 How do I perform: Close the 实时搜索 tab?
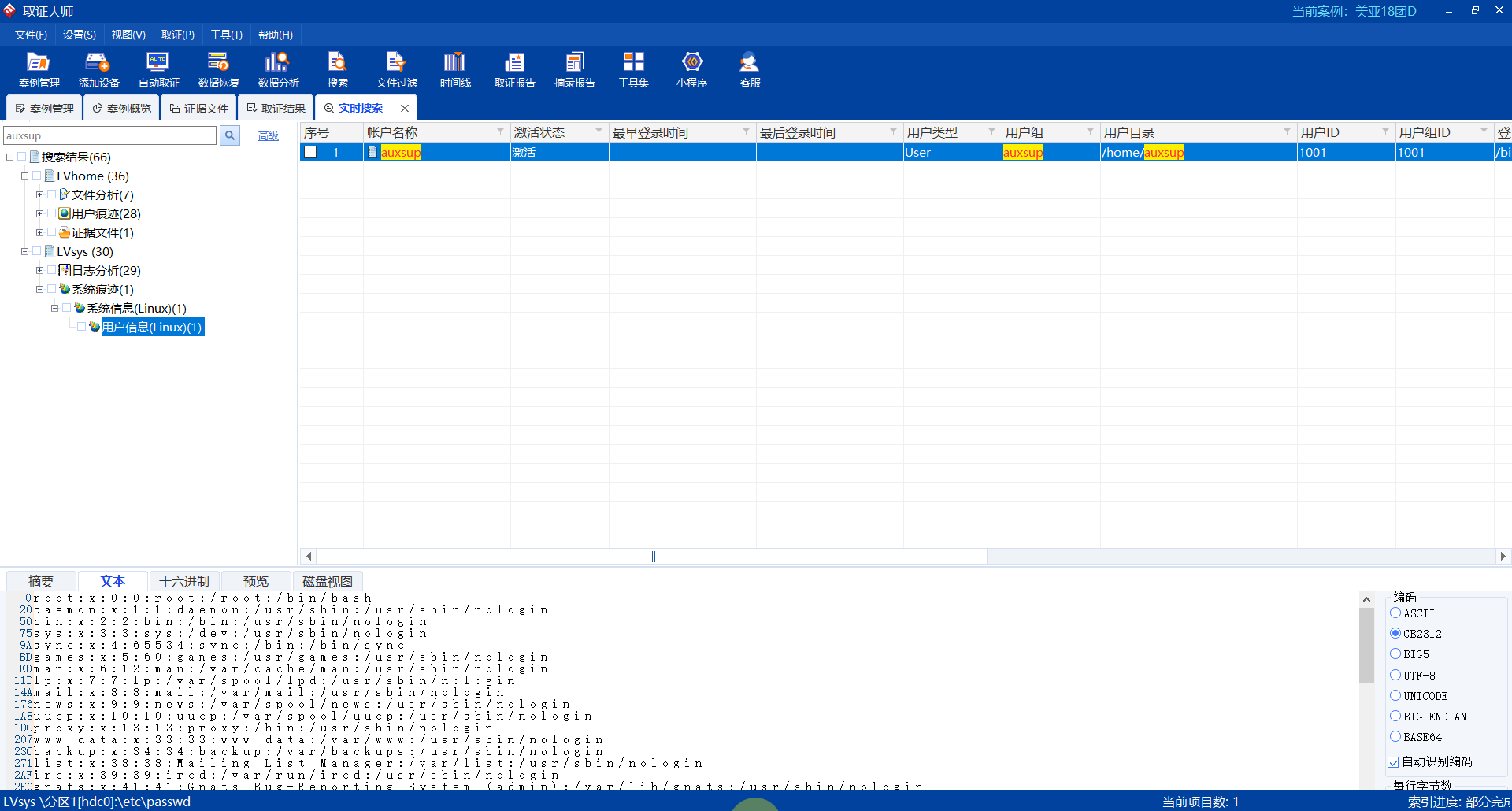(x=405, y=108)
